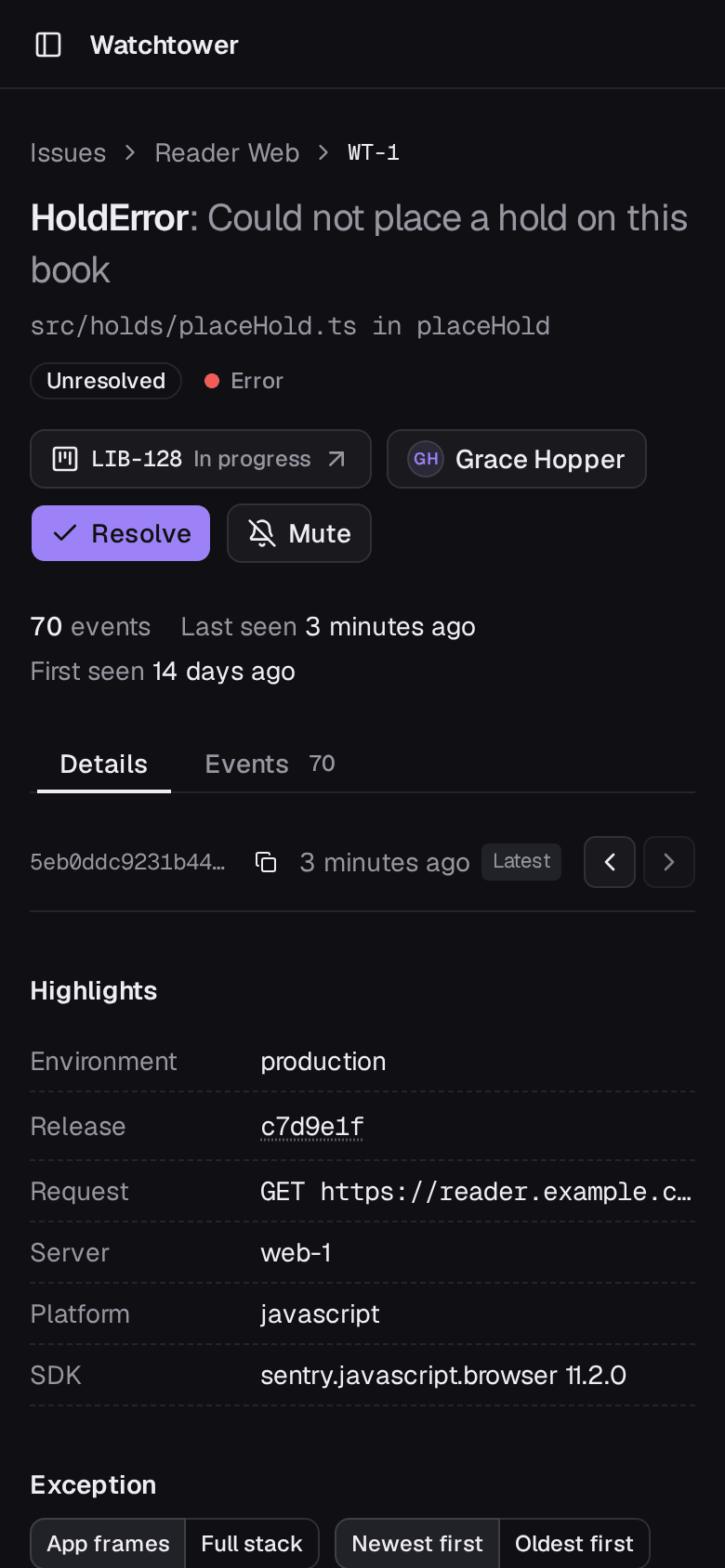Toggle the sidebar panel icon
The height and width of the screenshot is (1568, 725).
click(x=48, y=45)
